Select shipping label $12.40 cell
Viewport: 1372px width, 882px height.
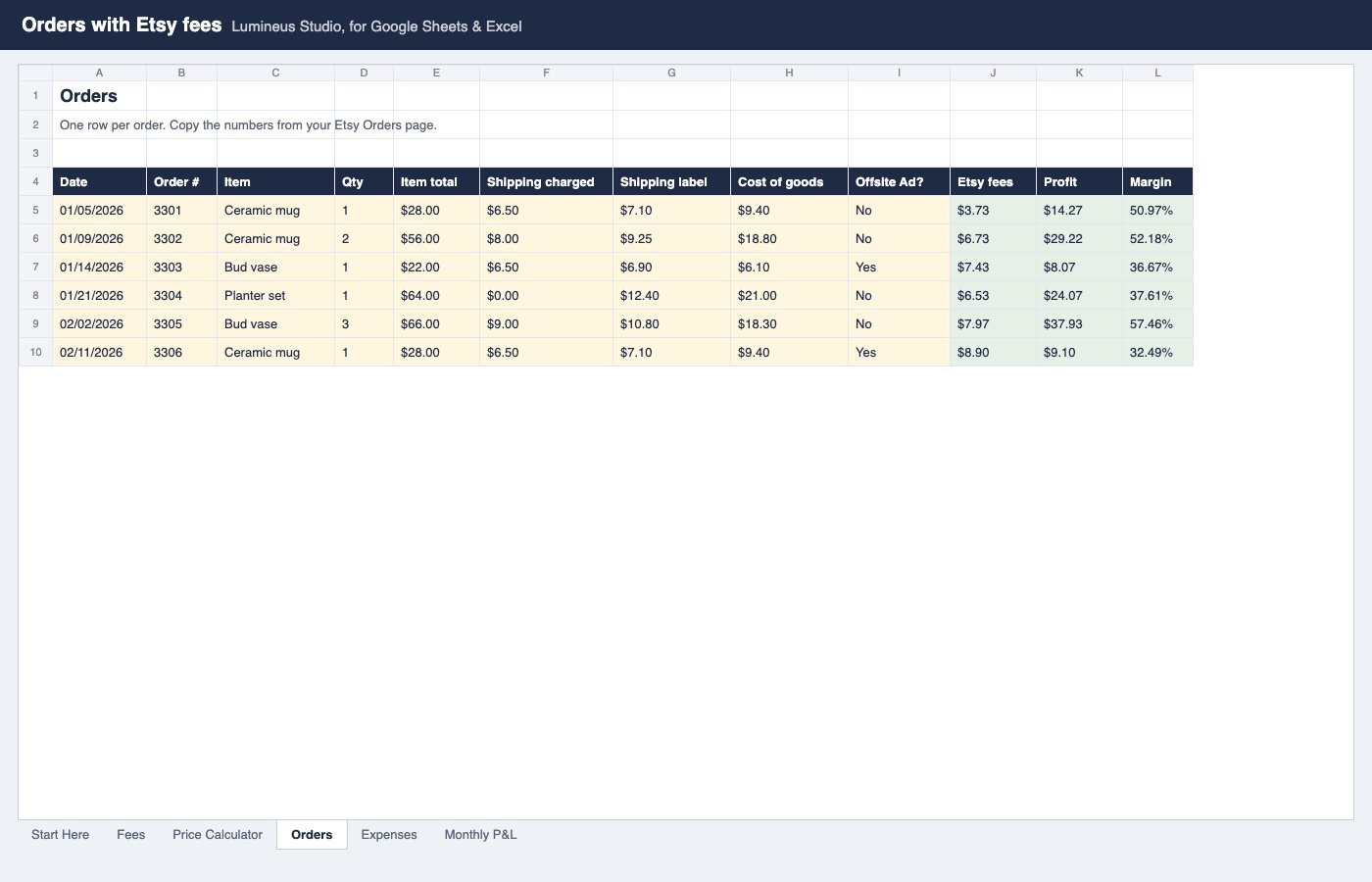pyautogui.click(x=671, y=296)
